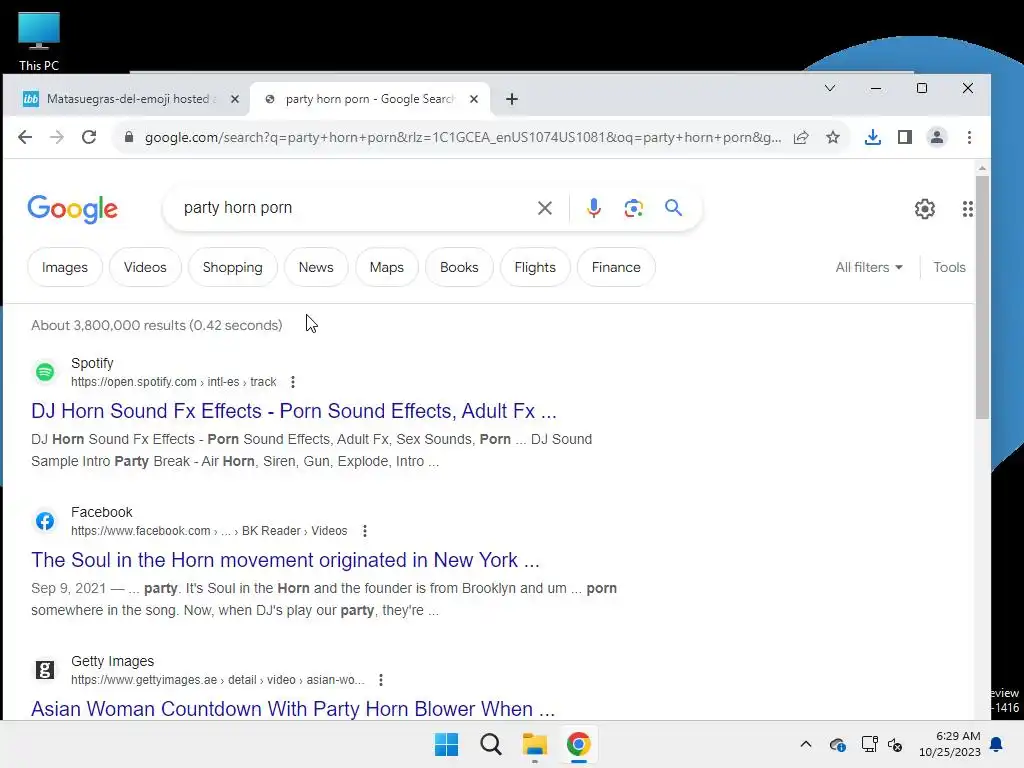Open The Soul in the Horn link
The height and width of the screenshot is (768, 1024).
pyautogui.click(x=285, y=560)
